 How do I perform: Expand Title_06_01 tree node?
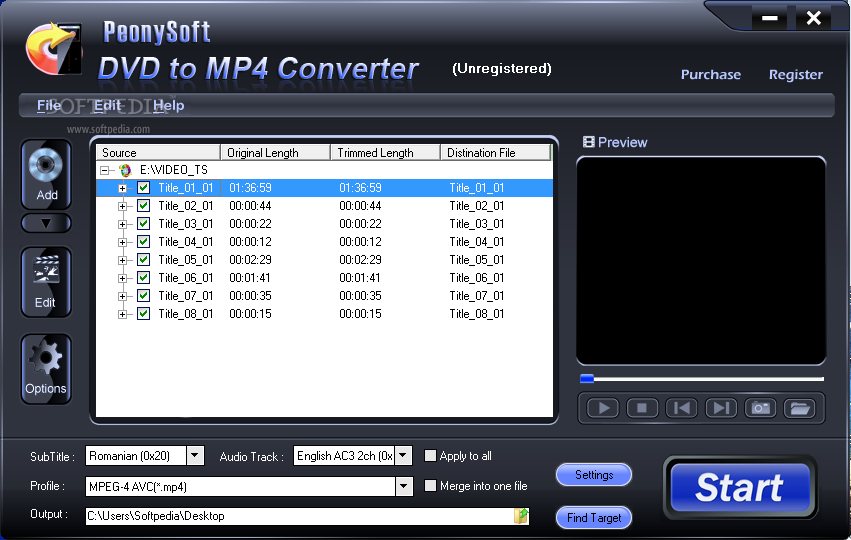pos(123,278)
